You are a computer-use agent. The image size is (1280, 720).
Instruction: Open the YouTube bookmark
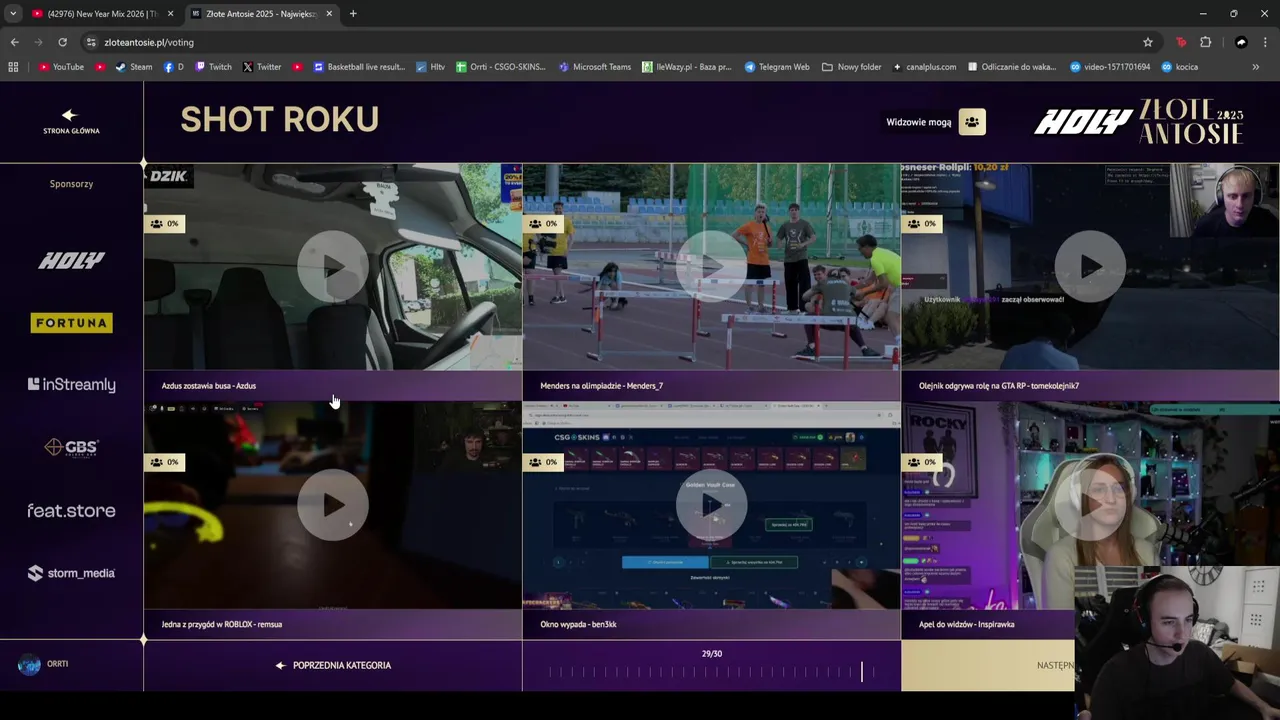[61, 67]
